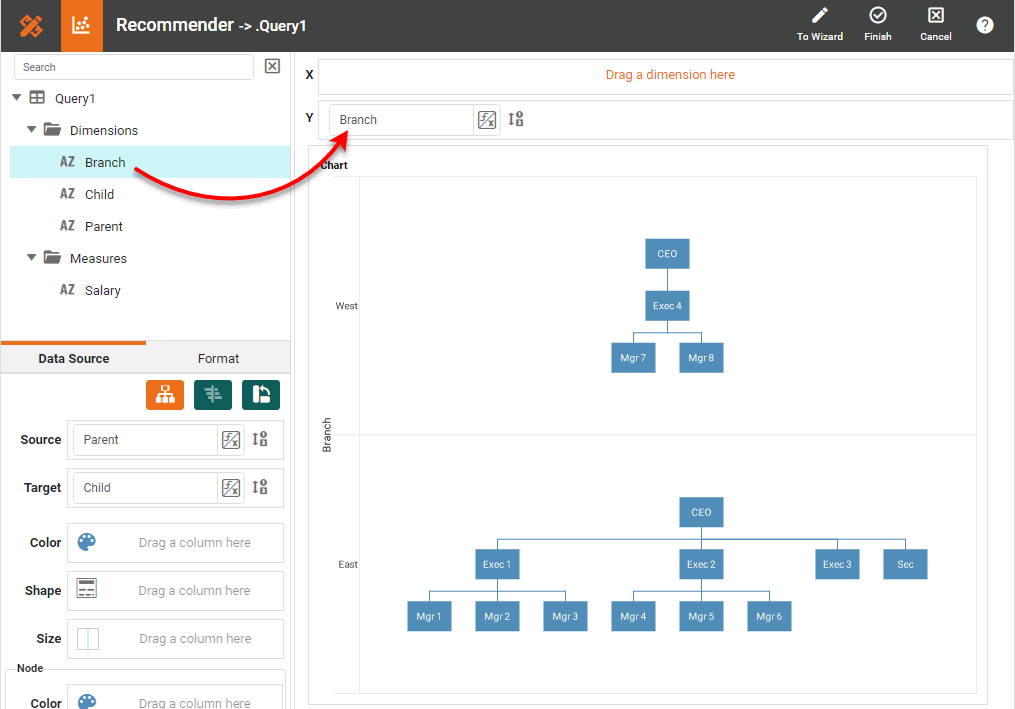Click the Search input field
This screenshot has height=709, width=1015.
(134, 67)
